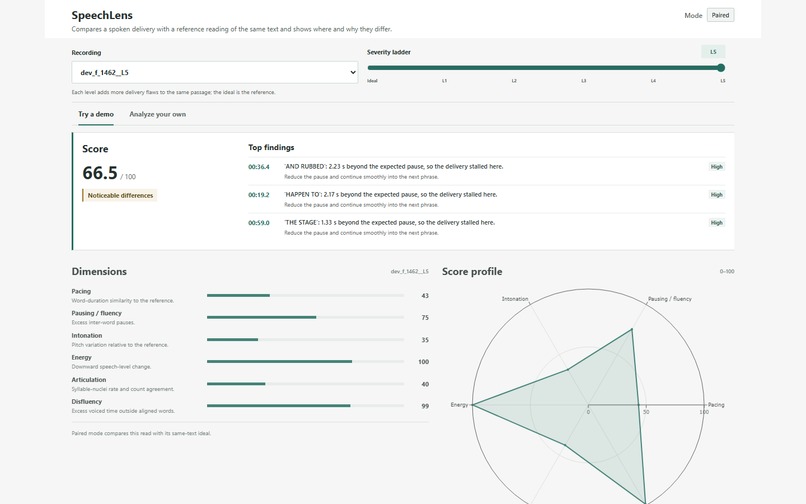Click the 'AND RUBBED' finding text
This screenshot has width=806, height=504.
pyautogui.click(x=394, y=167)
